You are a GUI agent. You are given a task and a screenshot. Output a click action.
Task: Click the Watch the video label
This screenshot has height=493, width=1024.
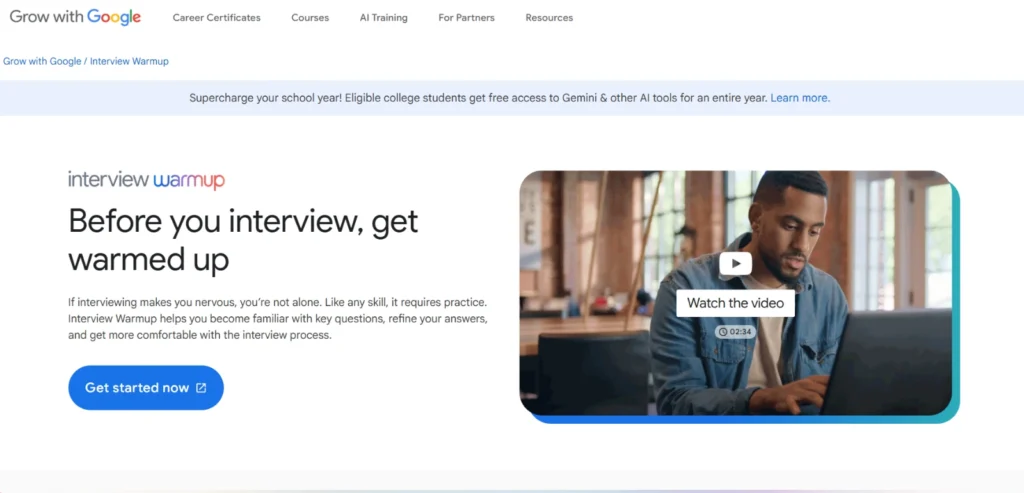coord(735,303)
